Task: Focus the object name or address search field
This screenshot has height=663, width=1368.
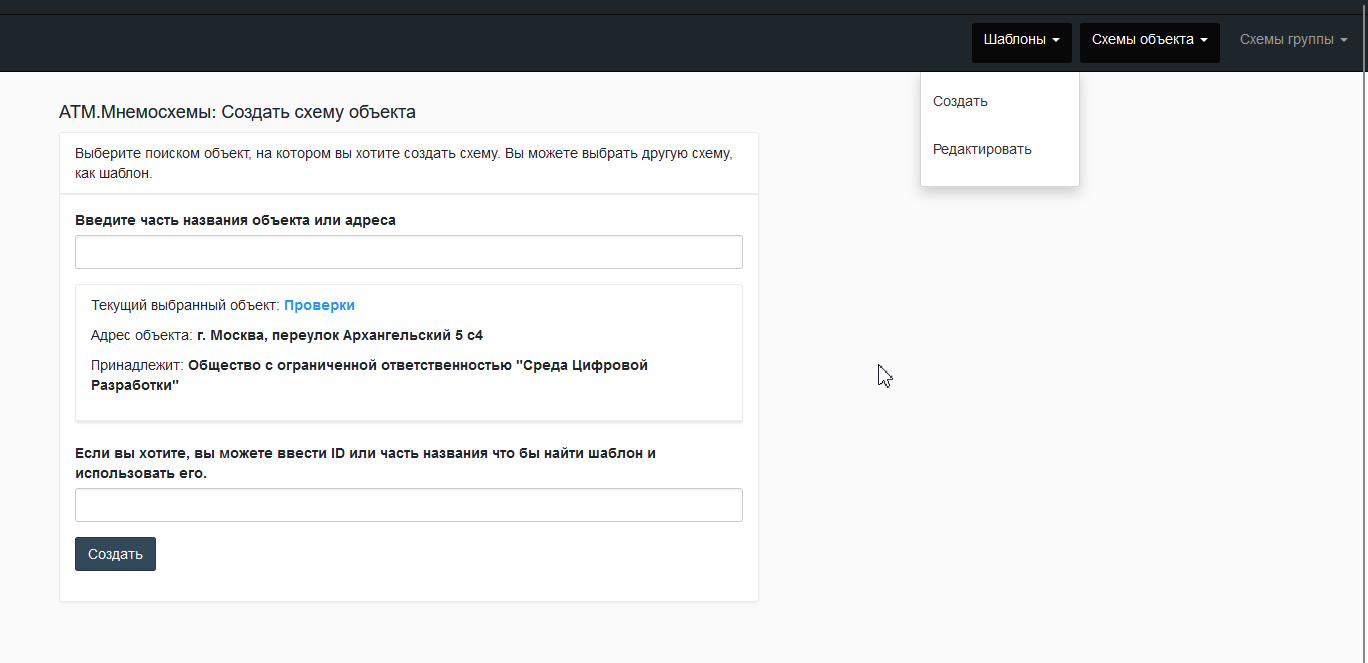Action: [x=408, y=252]
